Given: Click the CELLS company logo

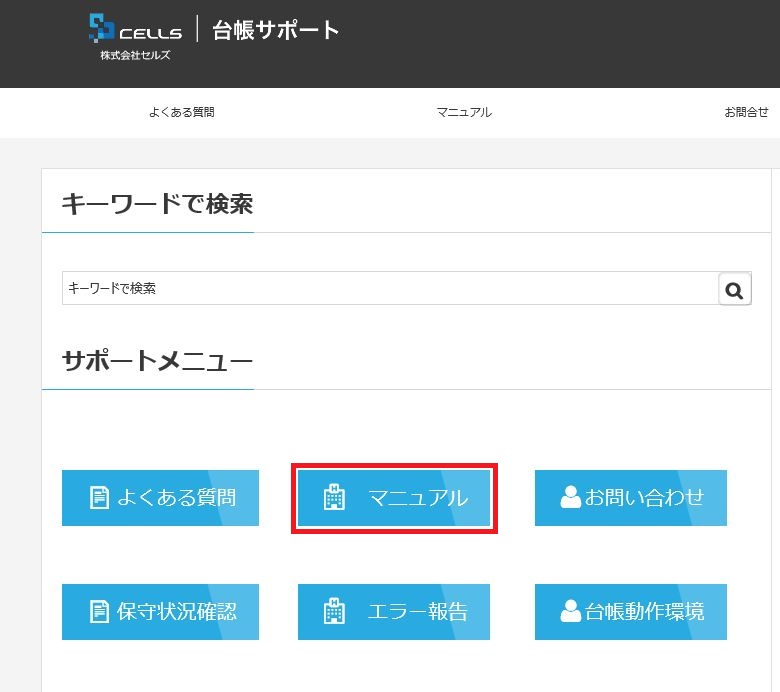Looking at the screenshot, I should [135, 37].
